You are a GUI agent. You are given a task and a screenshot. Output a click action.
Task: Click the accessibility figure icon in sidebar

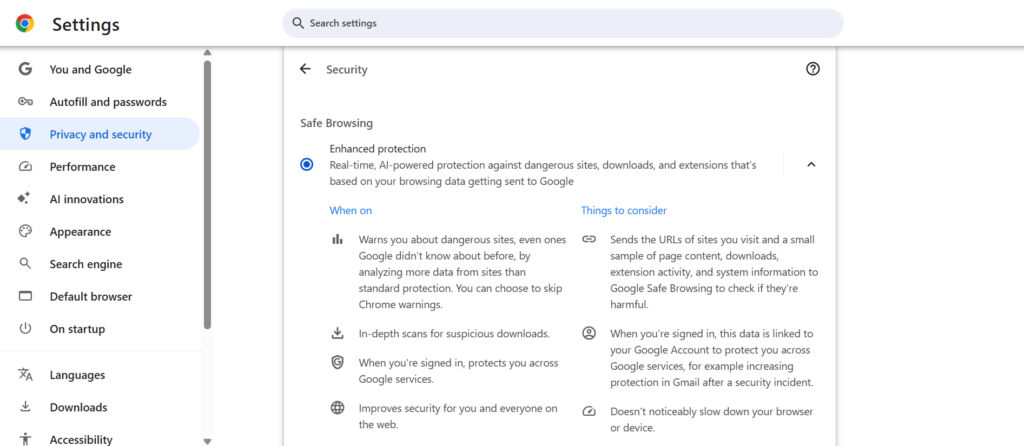tap(25, 439)
